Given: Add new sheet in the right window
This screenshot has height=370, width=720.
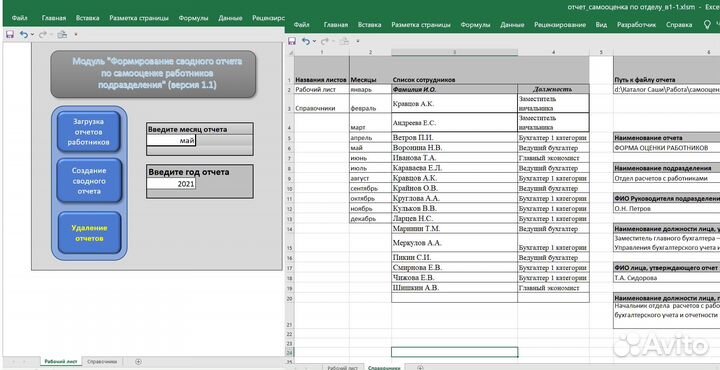Looking at the screenshot, I should tap(420, 368).
